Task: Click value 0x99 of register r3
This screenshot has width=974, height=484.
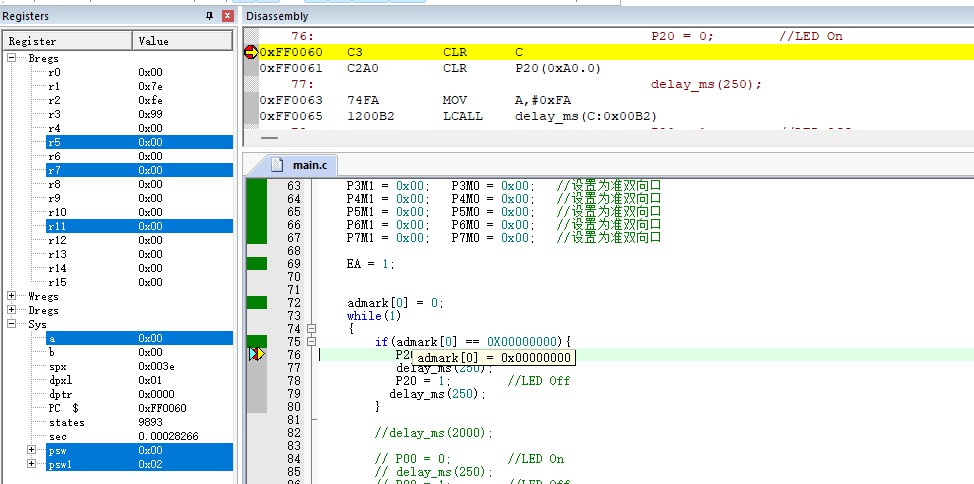Action: click(x=150, y=114)
